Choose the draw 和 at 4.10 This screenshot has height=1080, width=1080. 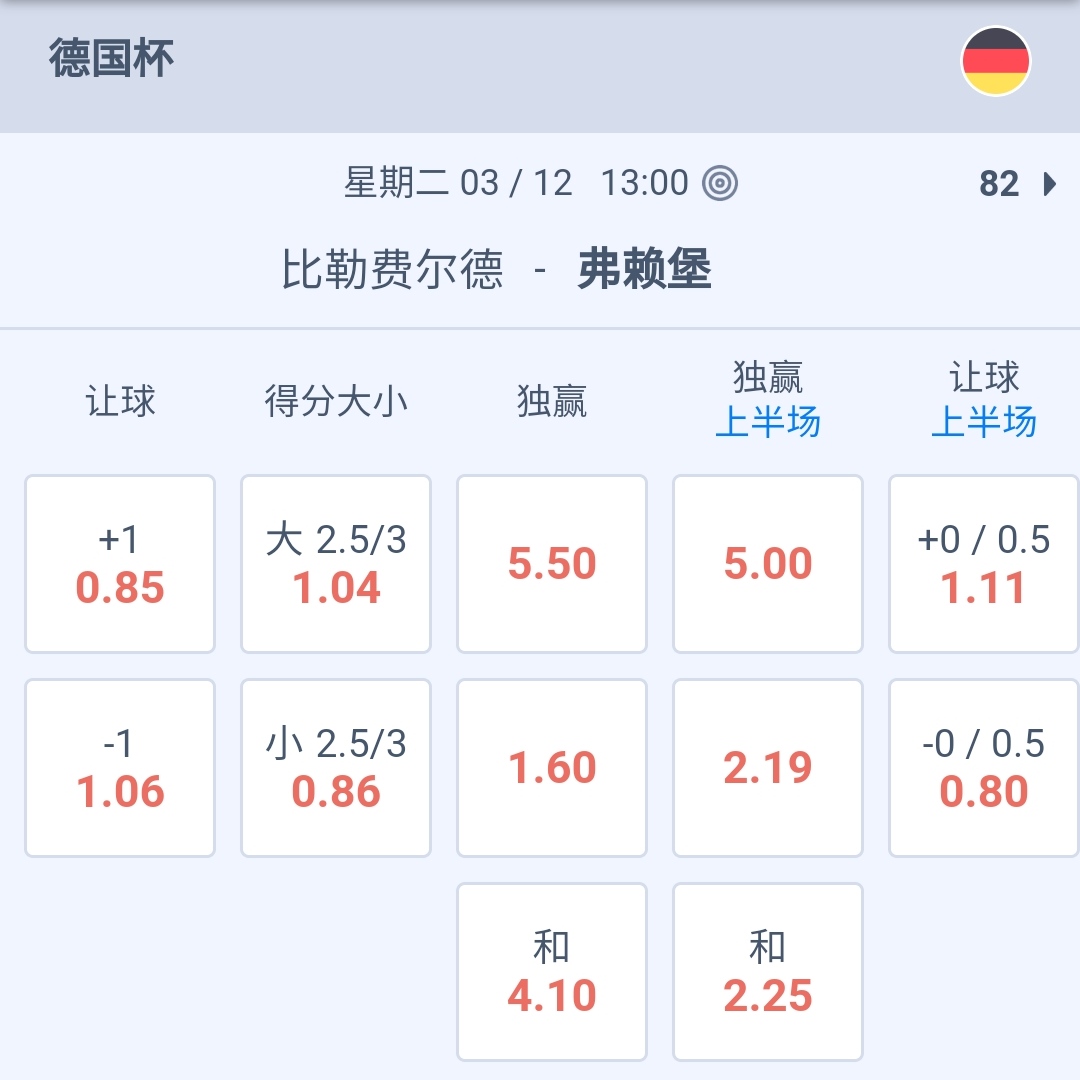pos(552,972)
